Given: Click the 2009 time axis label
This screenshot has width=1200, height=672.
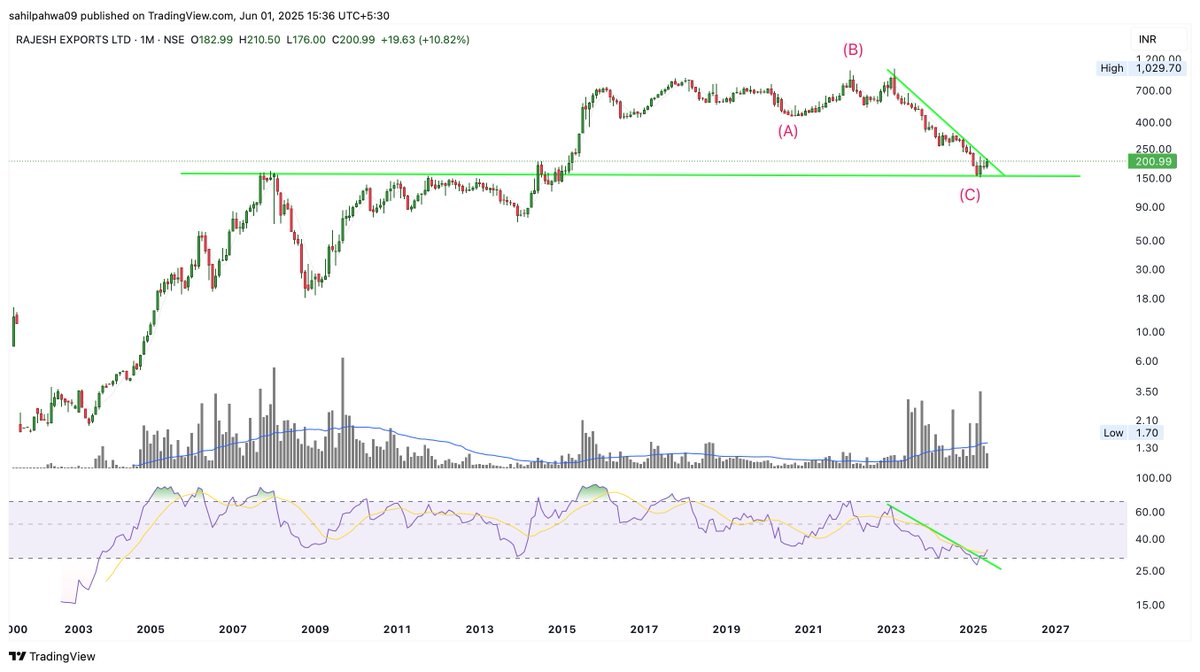Looking at the screenshot, I should click(x=315, y=630).
